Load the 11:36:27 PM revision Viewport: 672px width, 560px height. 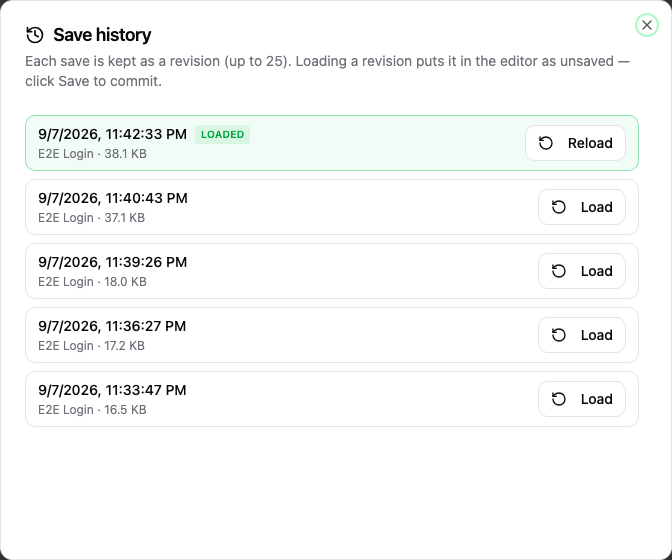point(582,335)
